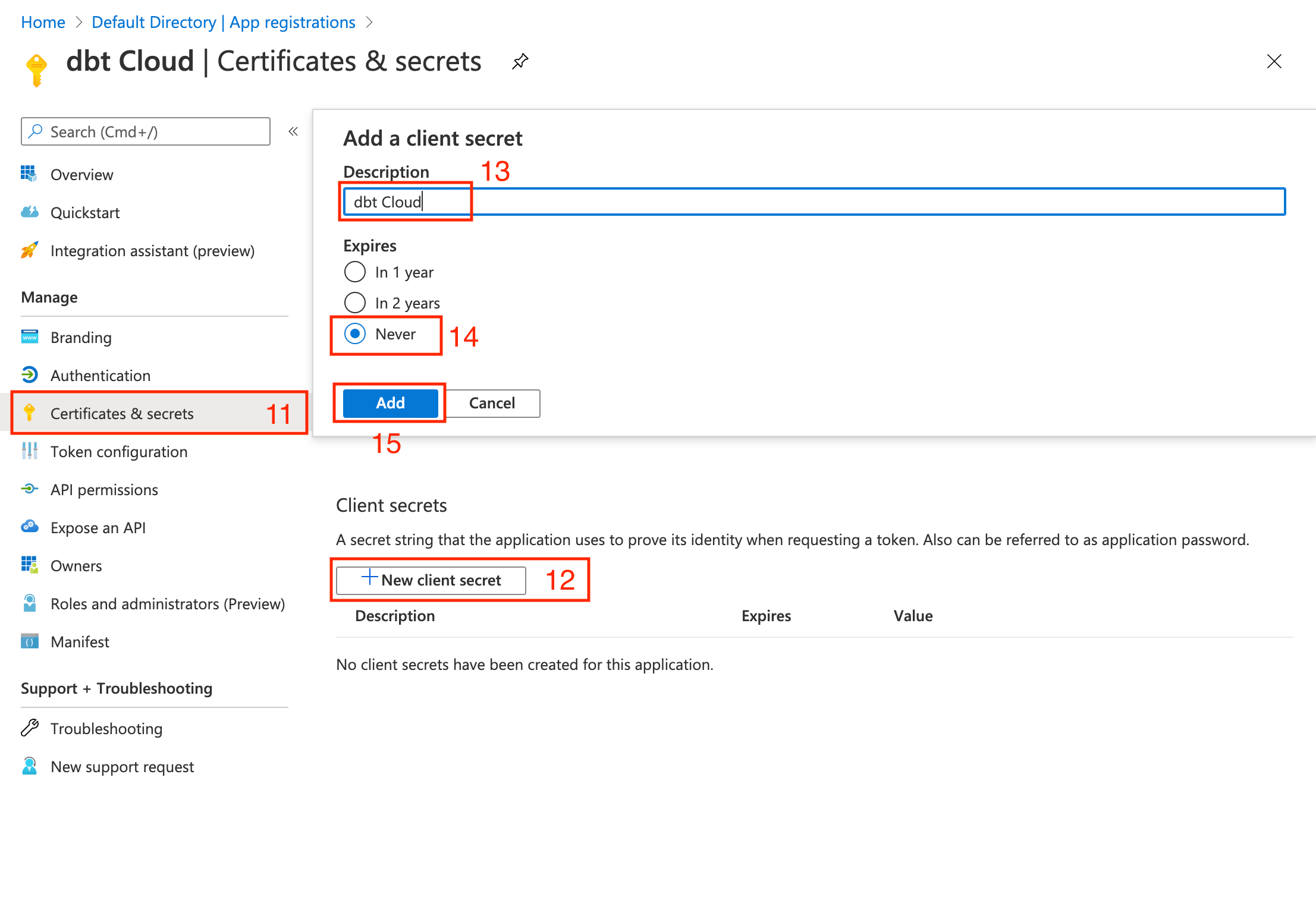Click the Add button to create secret
This screenshot has width=1316, height=897.
pyautogui.click(x=390, y=403)
